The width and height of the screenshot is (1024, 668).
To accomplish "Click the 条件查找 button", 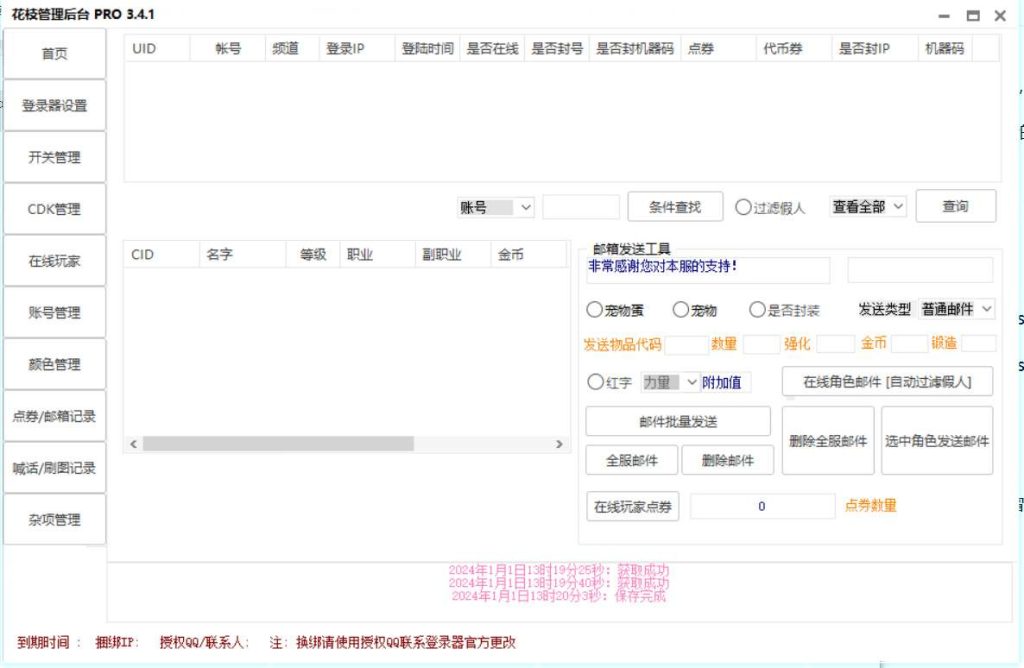I will pyautogui.click(x=674, y=207).
